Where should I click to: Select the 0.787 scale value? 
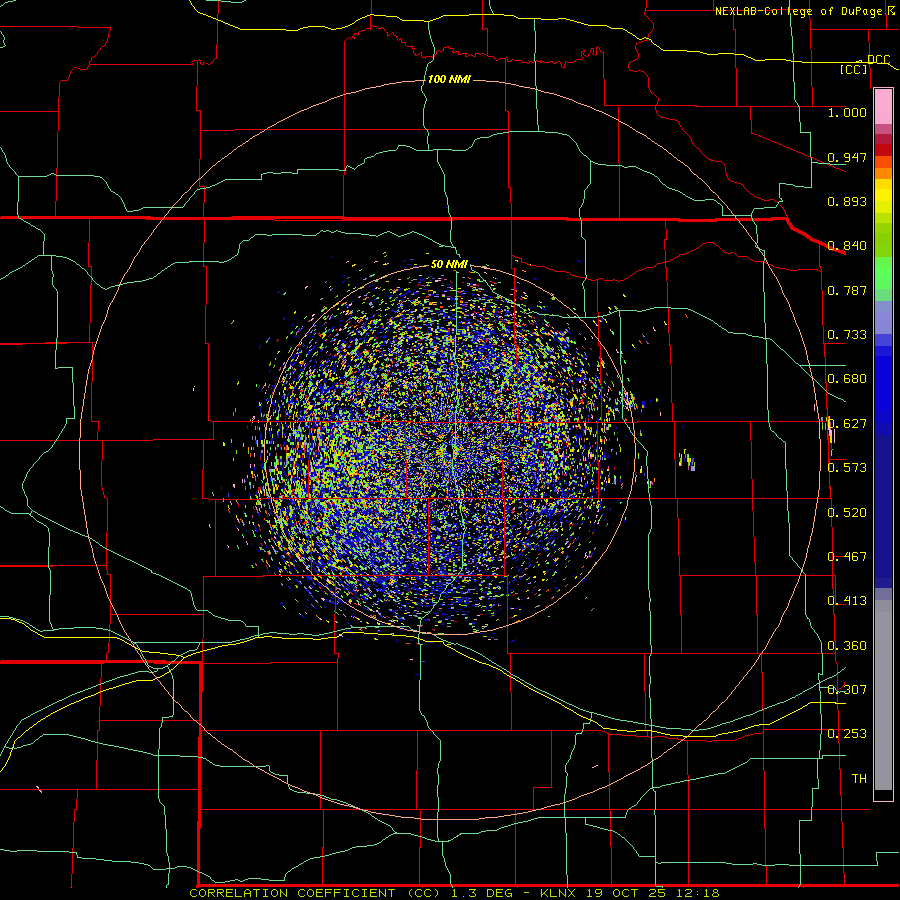pos(847,290)
